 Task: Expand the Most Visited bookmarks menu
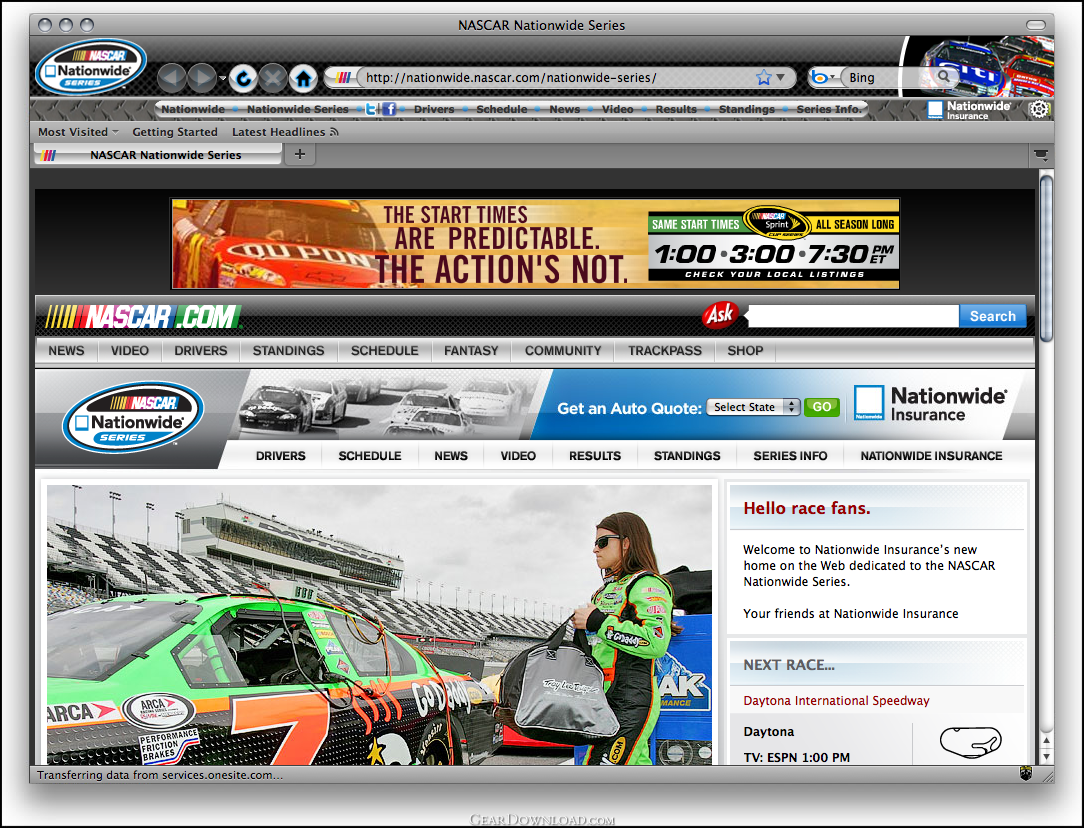78,132
